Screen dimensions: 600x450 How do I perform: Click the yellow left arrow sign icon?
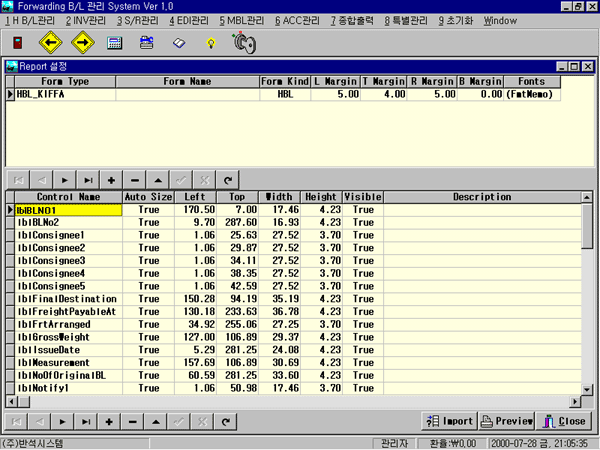tap(51, 42)
